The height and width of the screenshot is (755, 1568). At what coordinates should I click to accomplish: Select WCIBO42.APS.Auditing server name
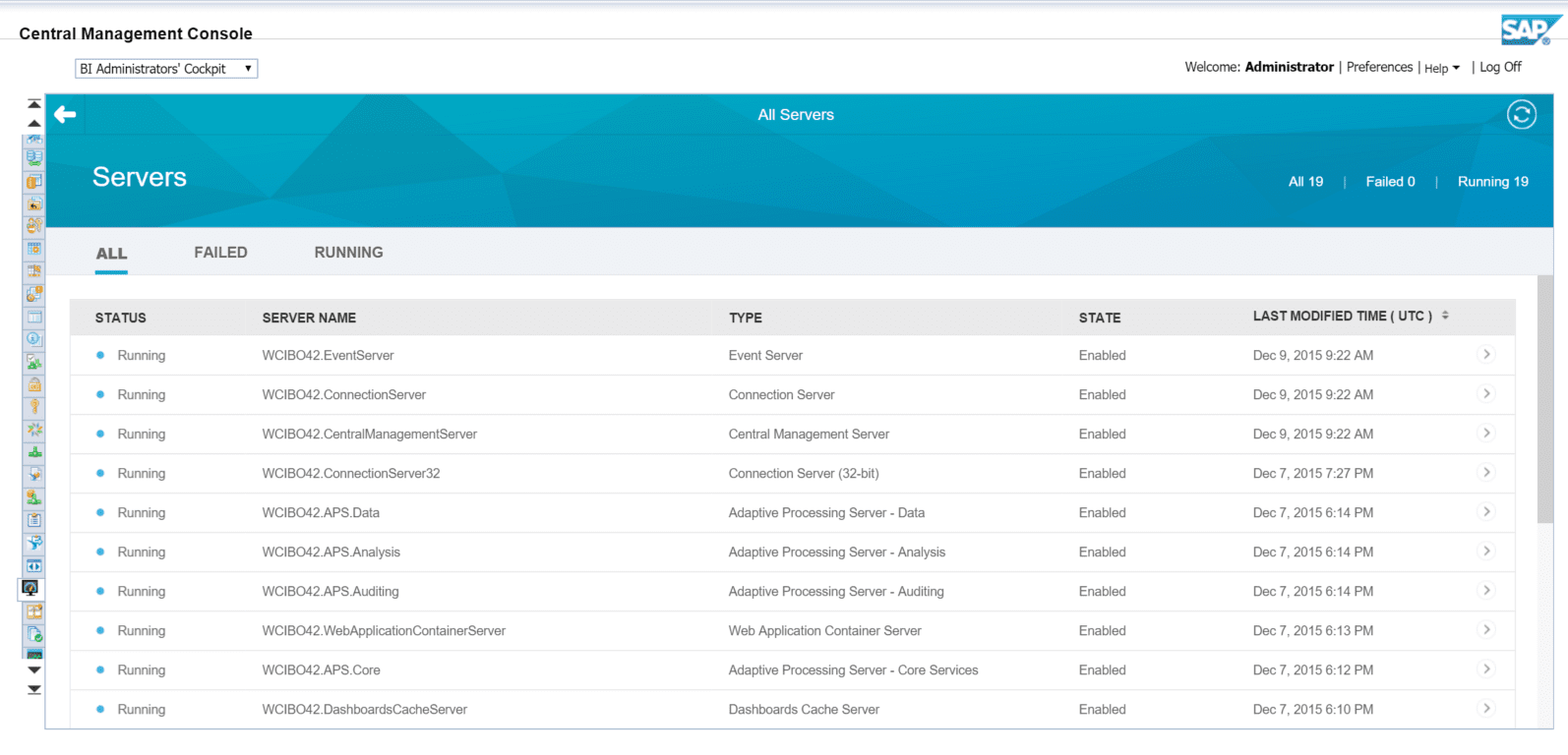(x=331, y=592)
